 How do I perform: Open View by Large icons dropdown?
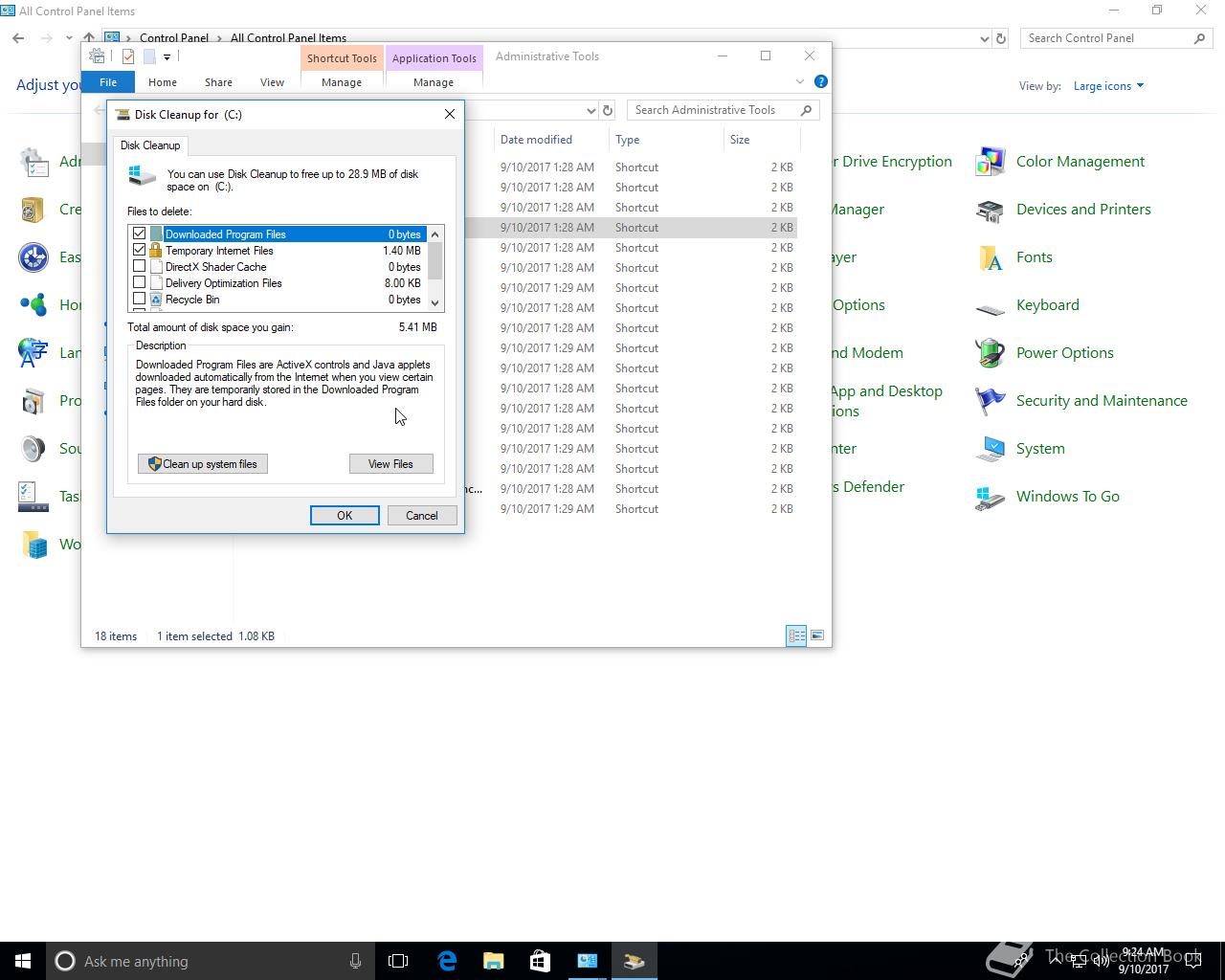(1108, 86)
